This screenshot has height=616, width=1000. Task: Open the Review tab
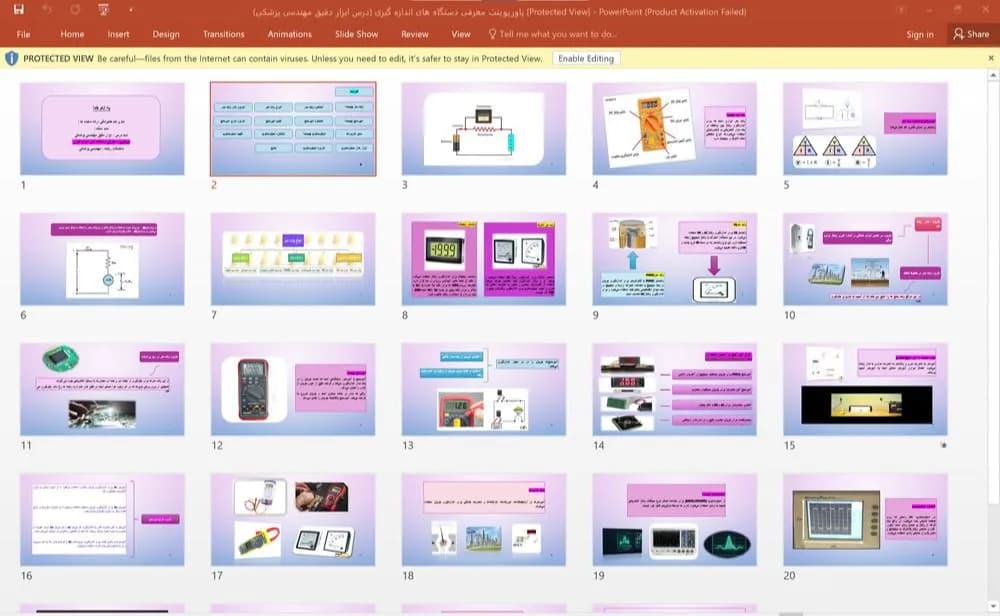[x=415, y=34]
